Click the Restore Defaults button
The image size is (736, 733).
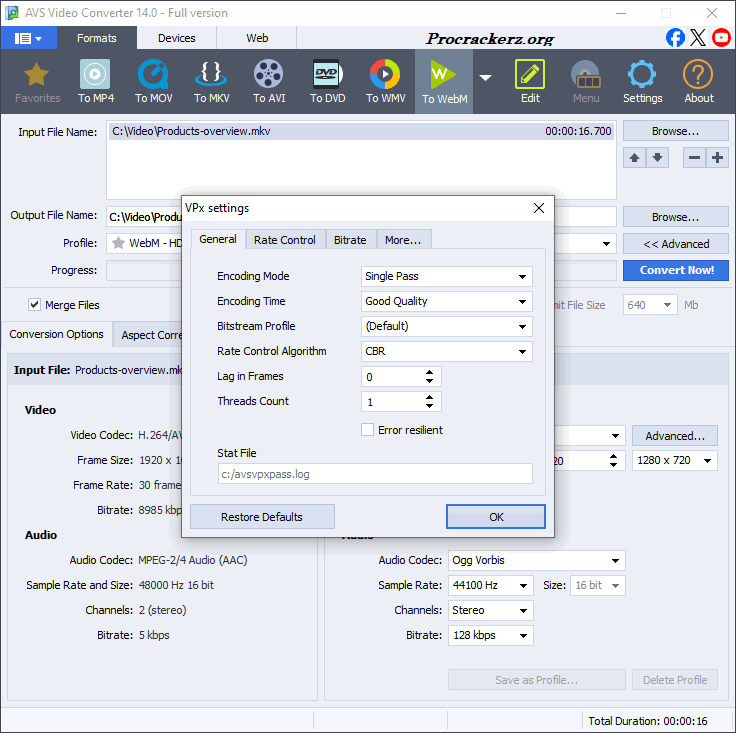click(262, 517)
